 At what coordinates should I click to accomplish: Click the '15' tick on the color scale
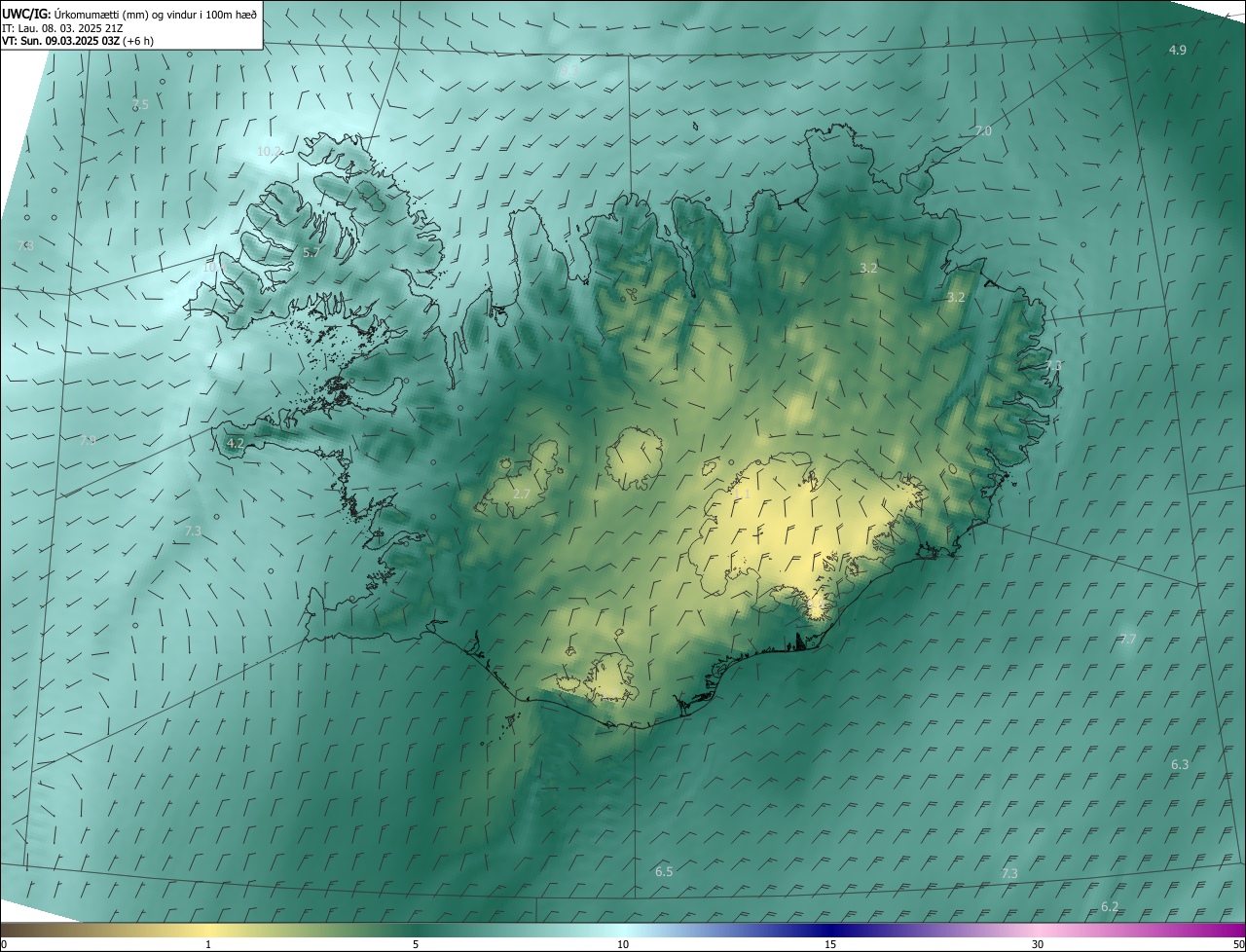point(830,945)
